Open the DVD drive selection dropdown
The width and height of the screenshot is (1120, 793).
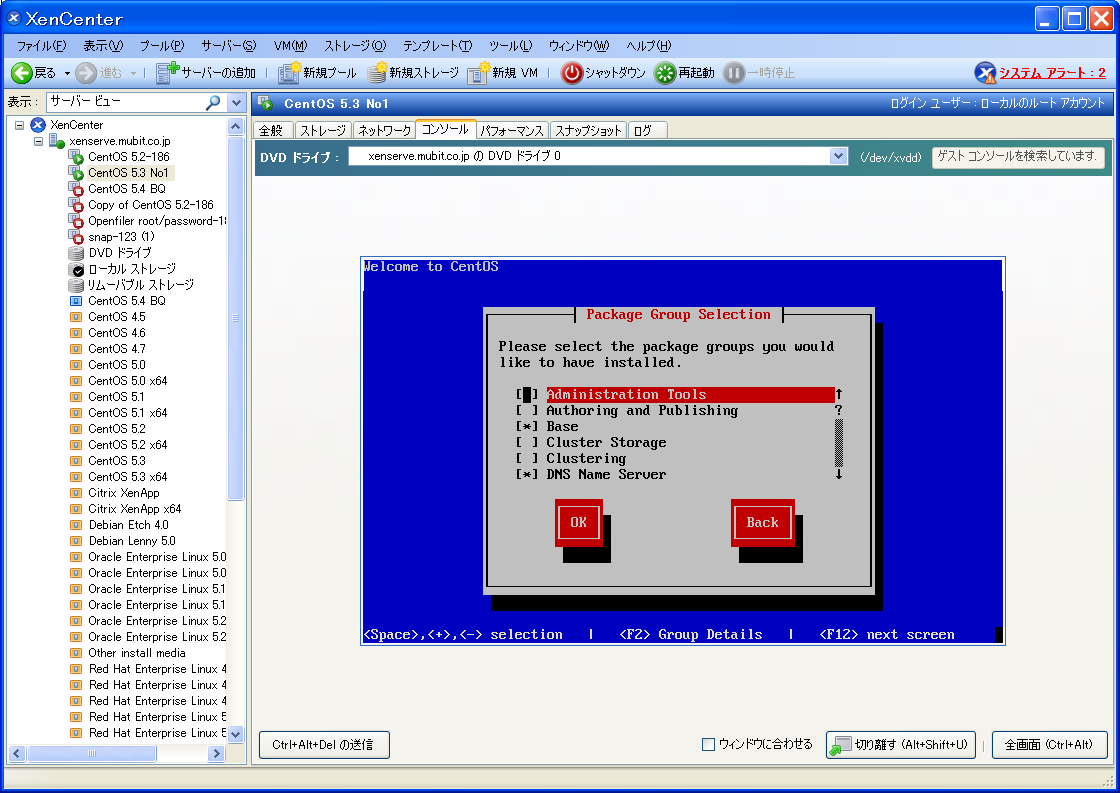pyautogui.click(x=839, y=156)
